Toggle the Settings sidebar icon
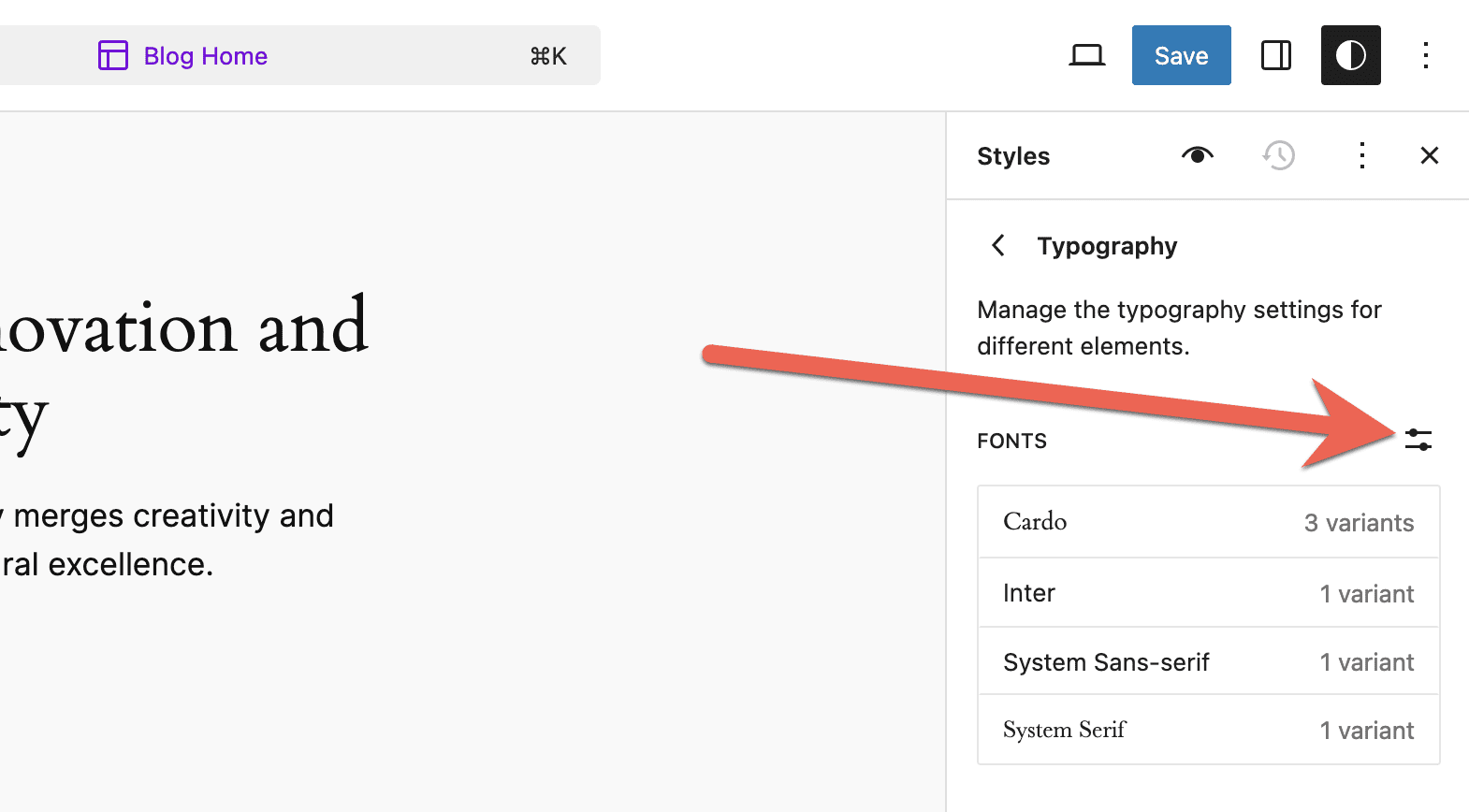Viewport: 1469px width, 812px height. (x=1275, y=56)
